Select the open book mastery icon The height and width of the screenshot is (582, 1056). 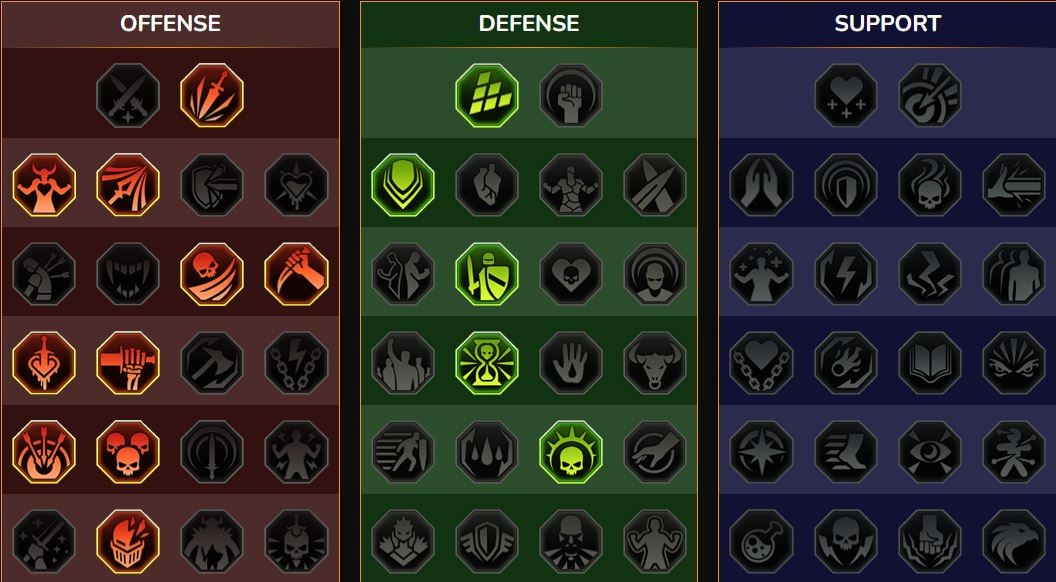[x=930, y=362]
